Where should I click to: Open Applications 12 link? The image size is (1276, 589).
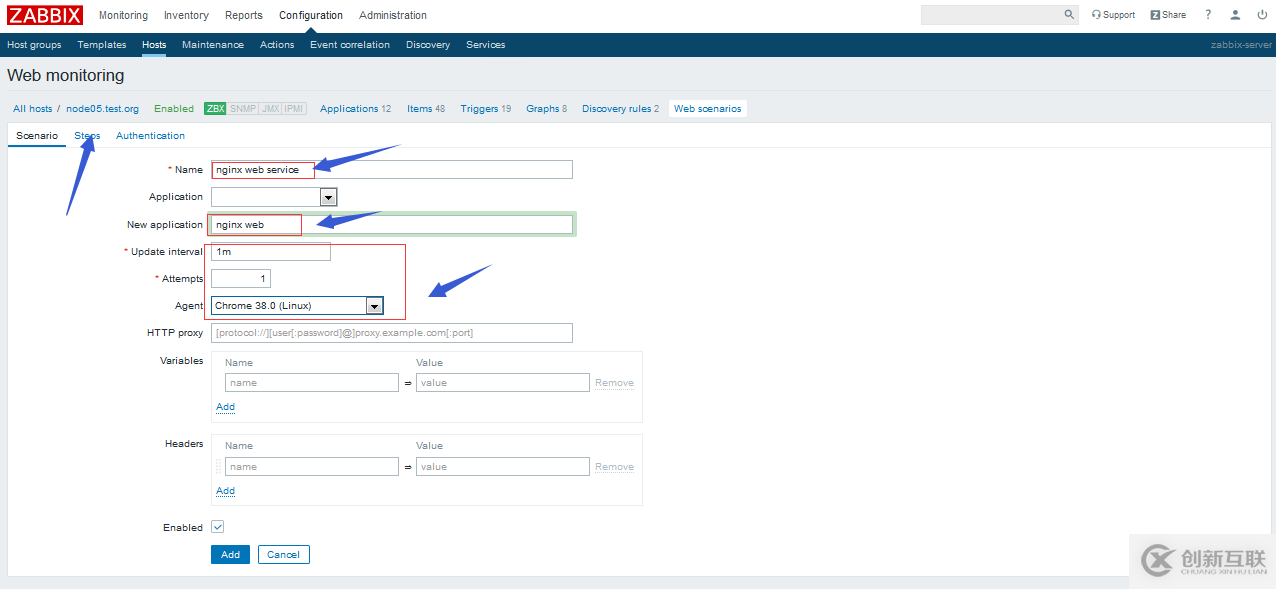pos(356,109)
